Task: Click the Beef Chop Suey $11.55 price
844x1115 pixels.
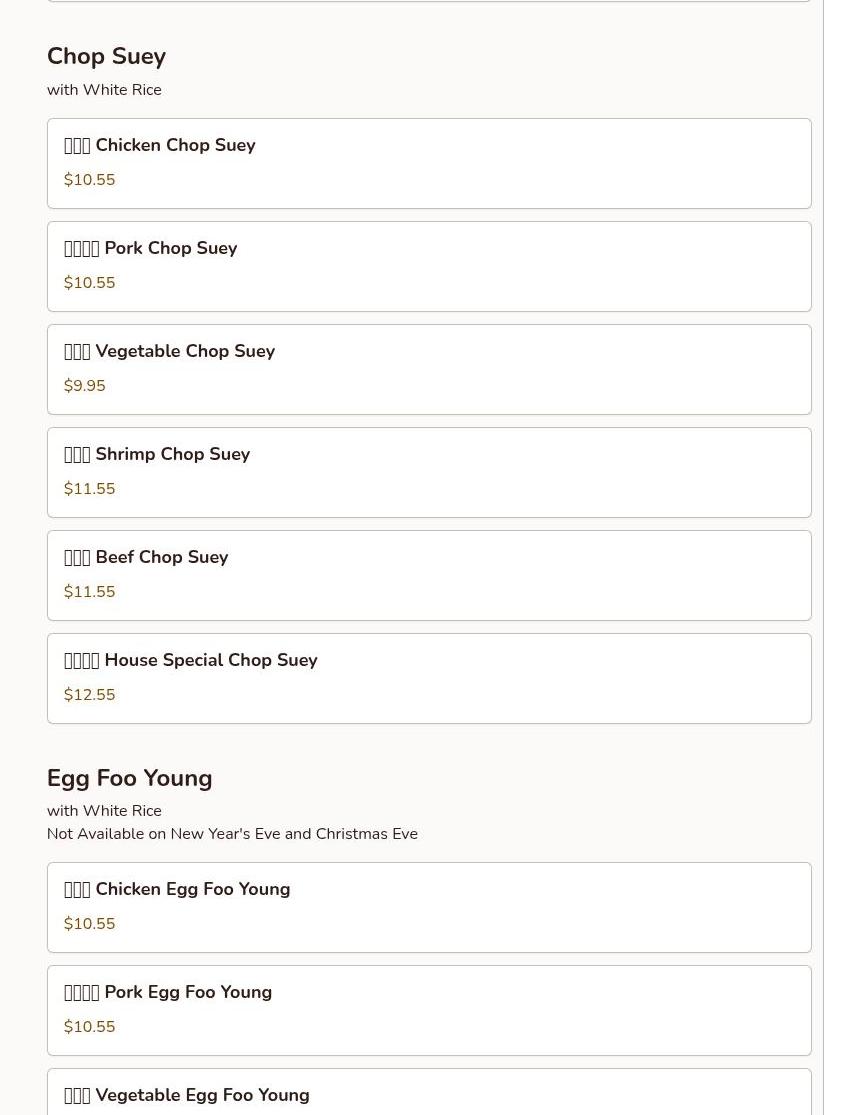Action: pos(89,592)
